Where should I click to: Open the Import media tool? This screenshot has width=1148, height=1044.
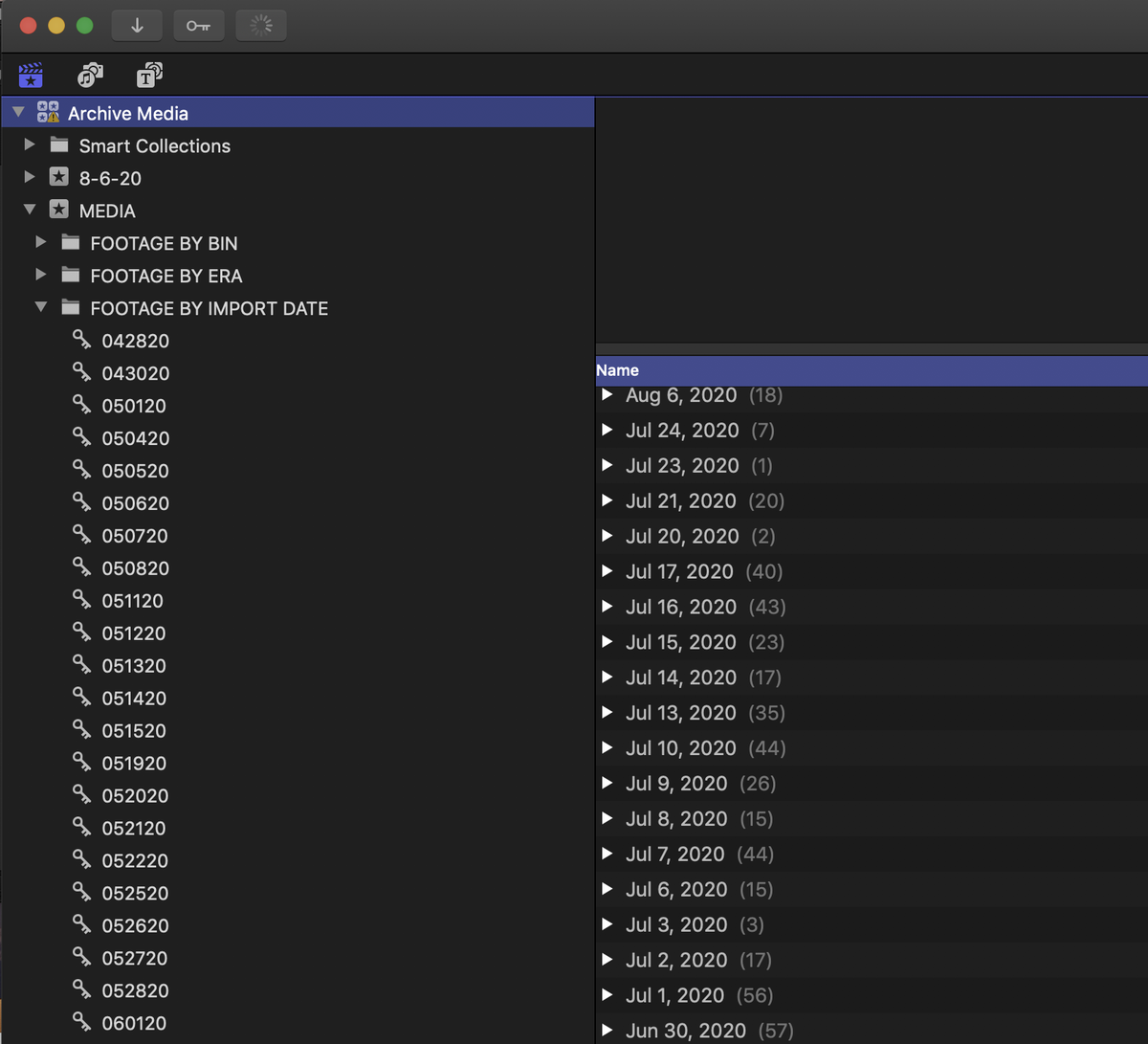point(137,26)
